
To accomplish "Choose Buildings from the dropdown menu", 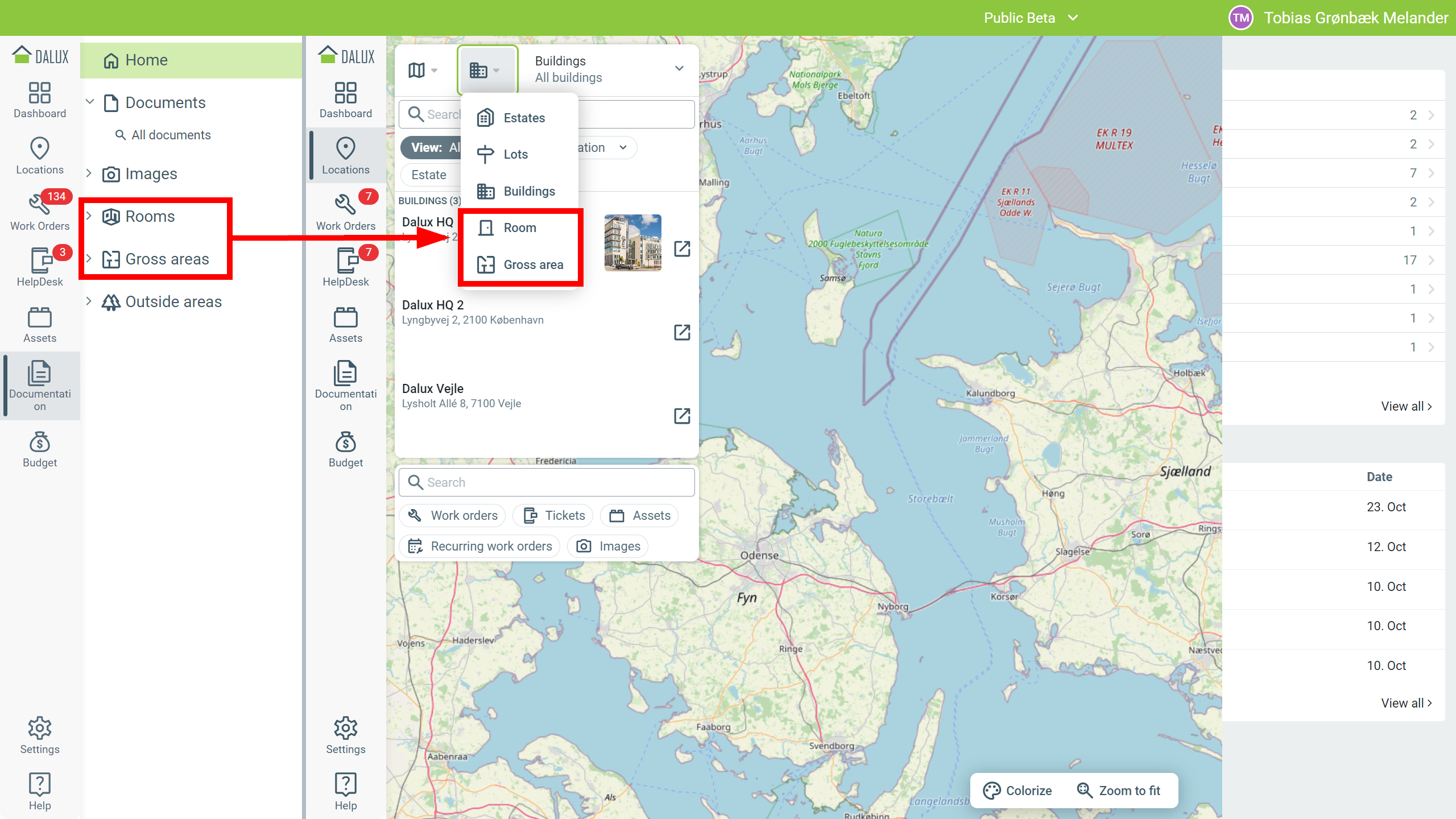I will point(519,191).
